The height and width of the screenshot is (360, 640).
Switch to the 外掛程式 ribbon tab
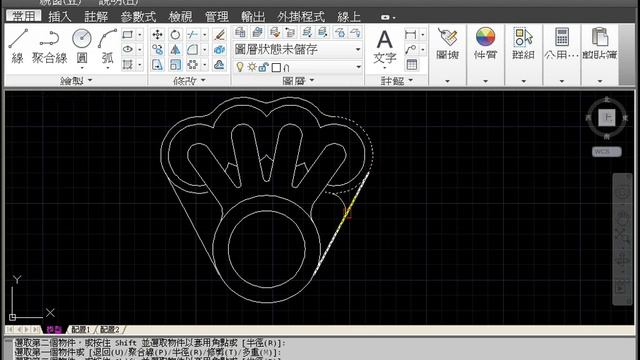[301, 16]
